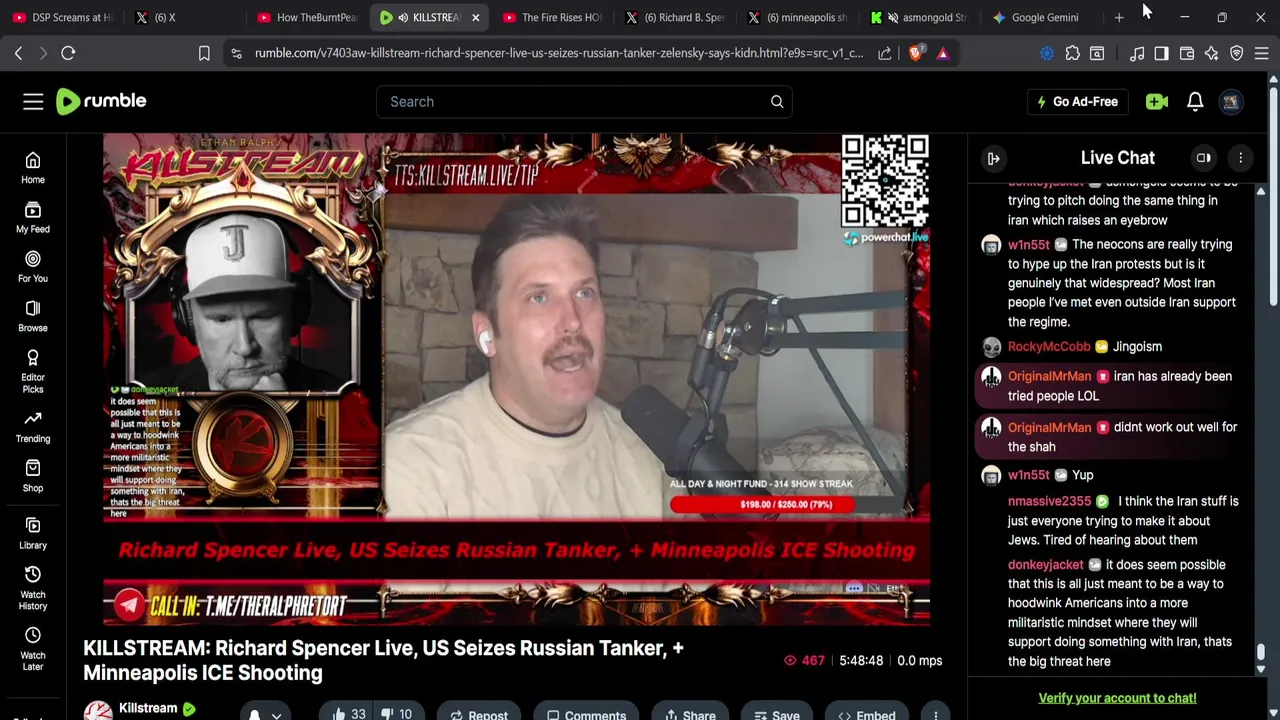This screenshot has height=720, width=1280.
Task: Save the video
Action: pos(776,714)
